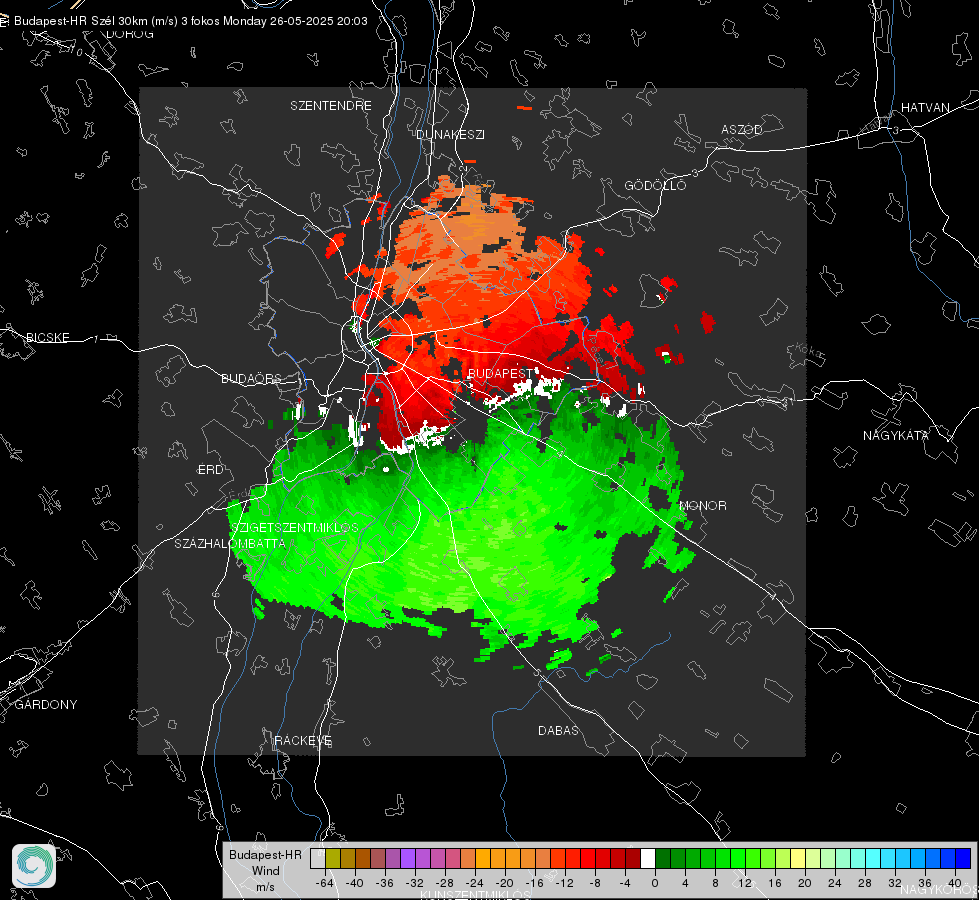Viewport: 979px width, 900px height.
Task: Click the BUDAPEST city label on map
Action: [x=501, y=373]
